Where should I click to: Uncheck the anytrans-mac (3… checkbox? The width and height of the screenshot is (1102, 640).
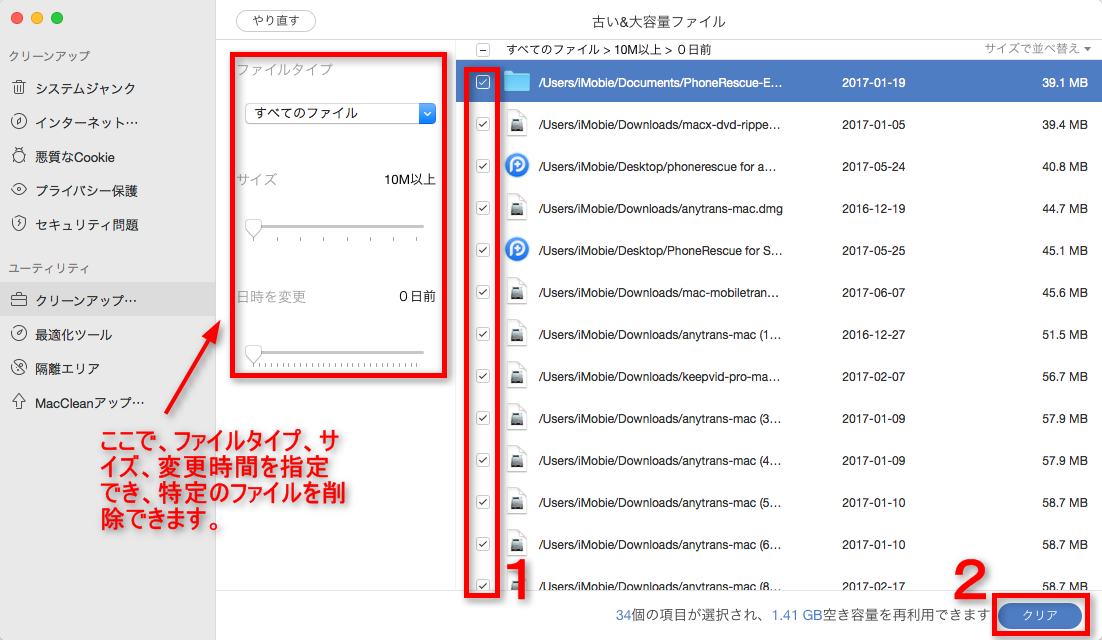click(483, 419)
